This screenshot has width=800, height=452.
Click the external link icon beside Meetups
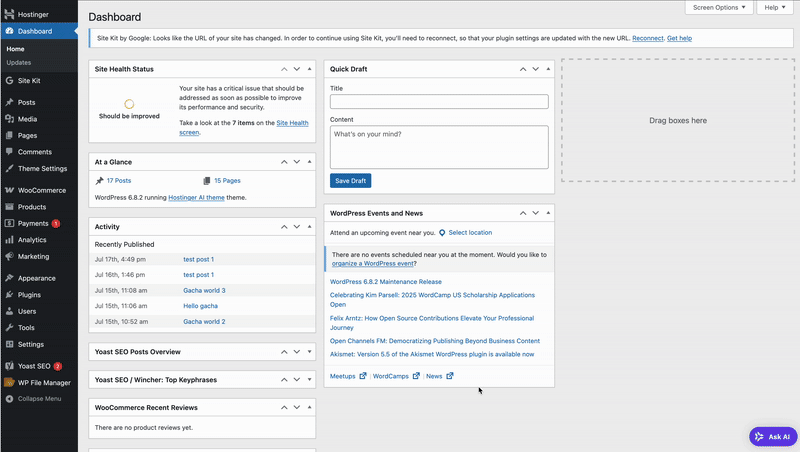[x=363, y=376]
